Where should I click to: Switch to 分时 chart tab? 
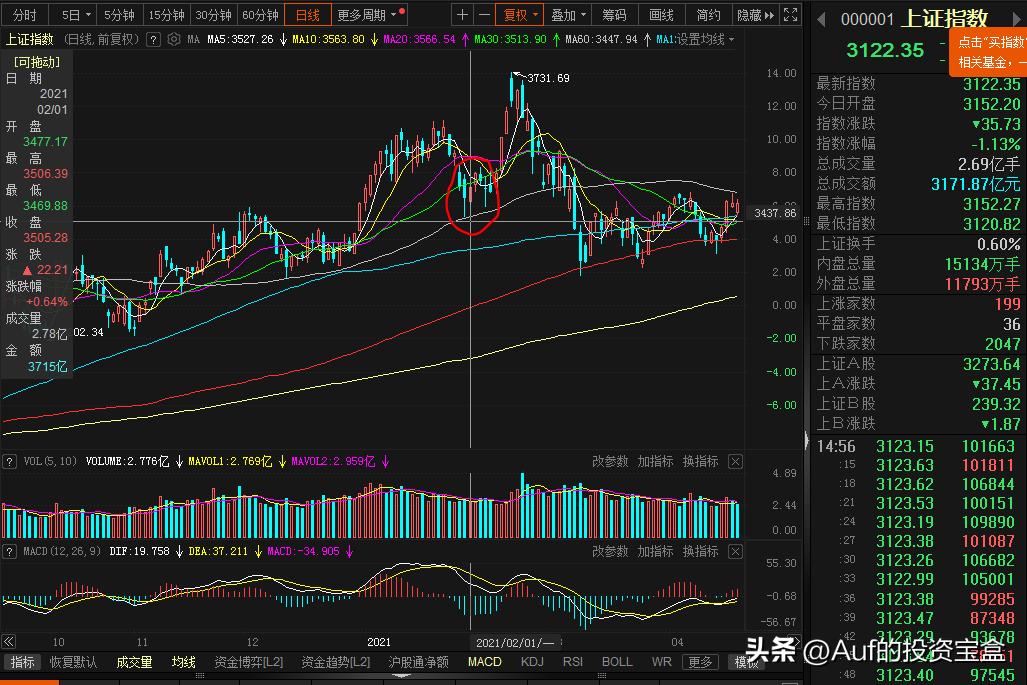25,14
